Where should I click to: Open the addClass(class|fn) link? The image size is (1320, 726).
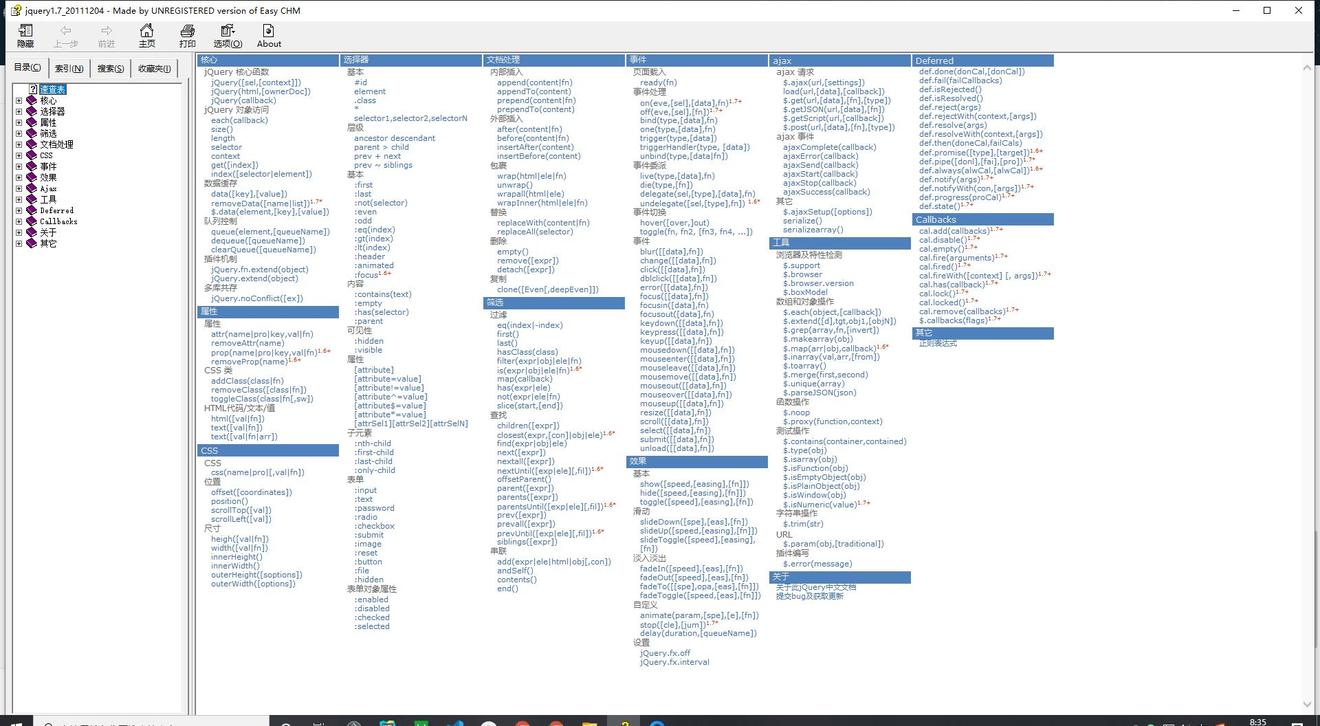(247, 380)
